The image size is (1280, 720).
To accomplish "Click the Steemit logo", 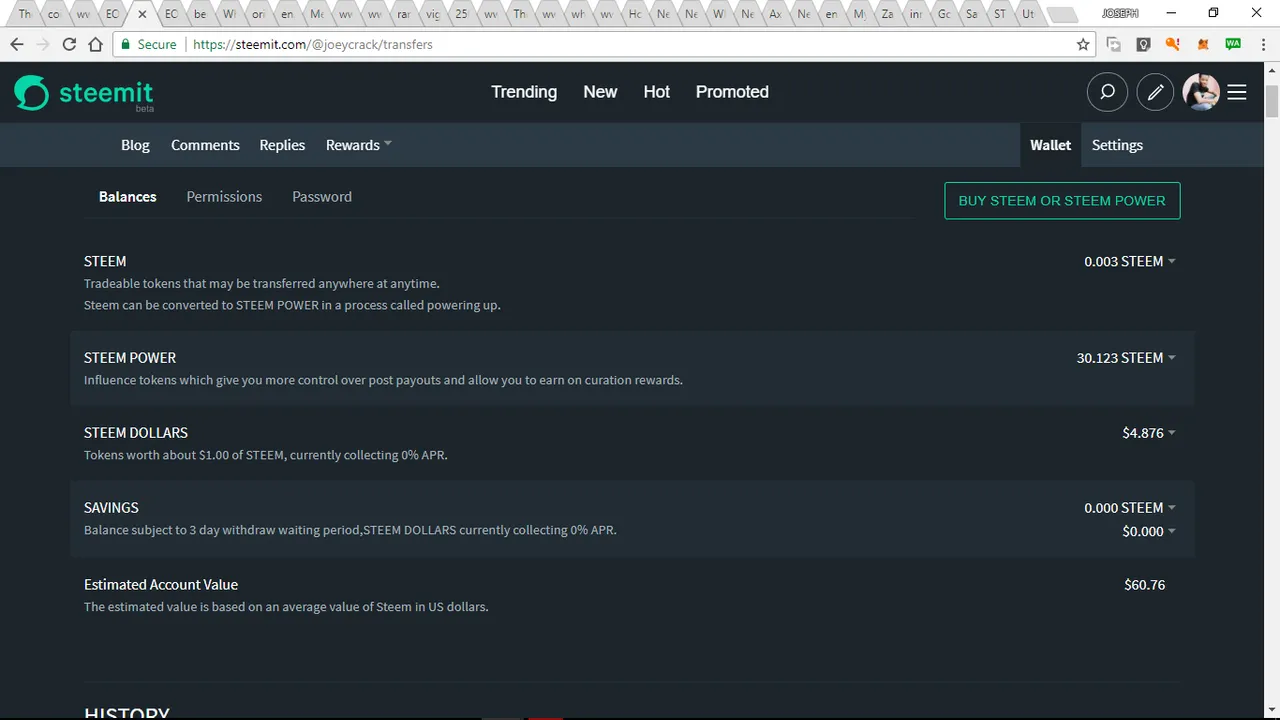I will pyautogui.click(x=84, y=93).
